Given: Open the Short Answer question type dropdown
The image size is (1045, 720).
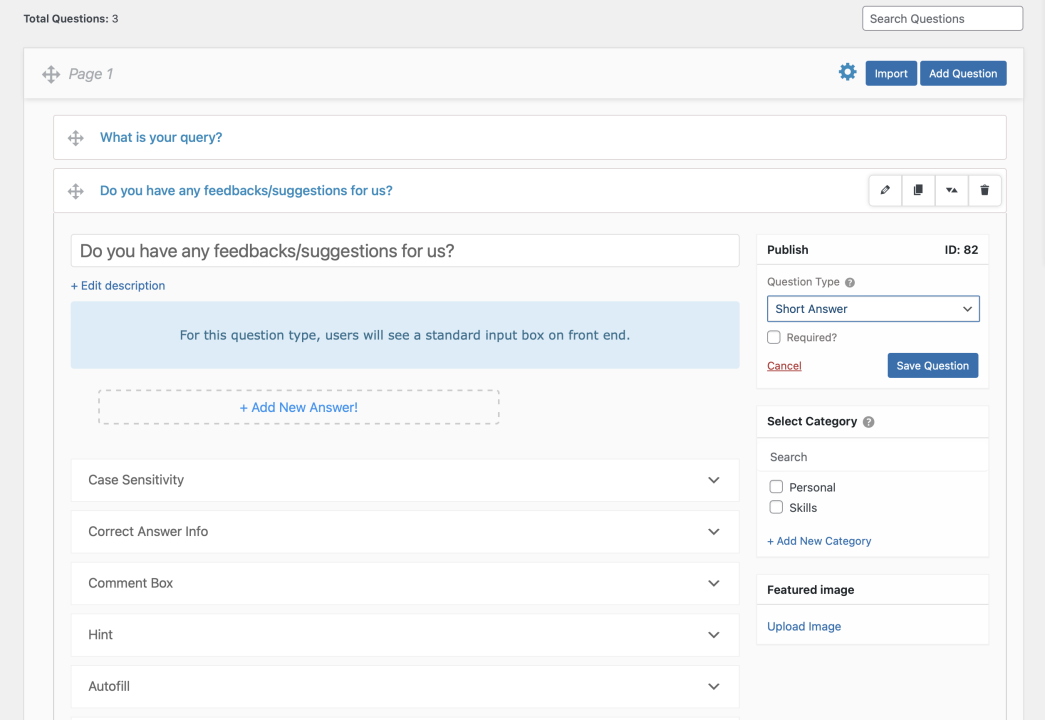Looking at the screenshot, I should click(x=872, y=308).
